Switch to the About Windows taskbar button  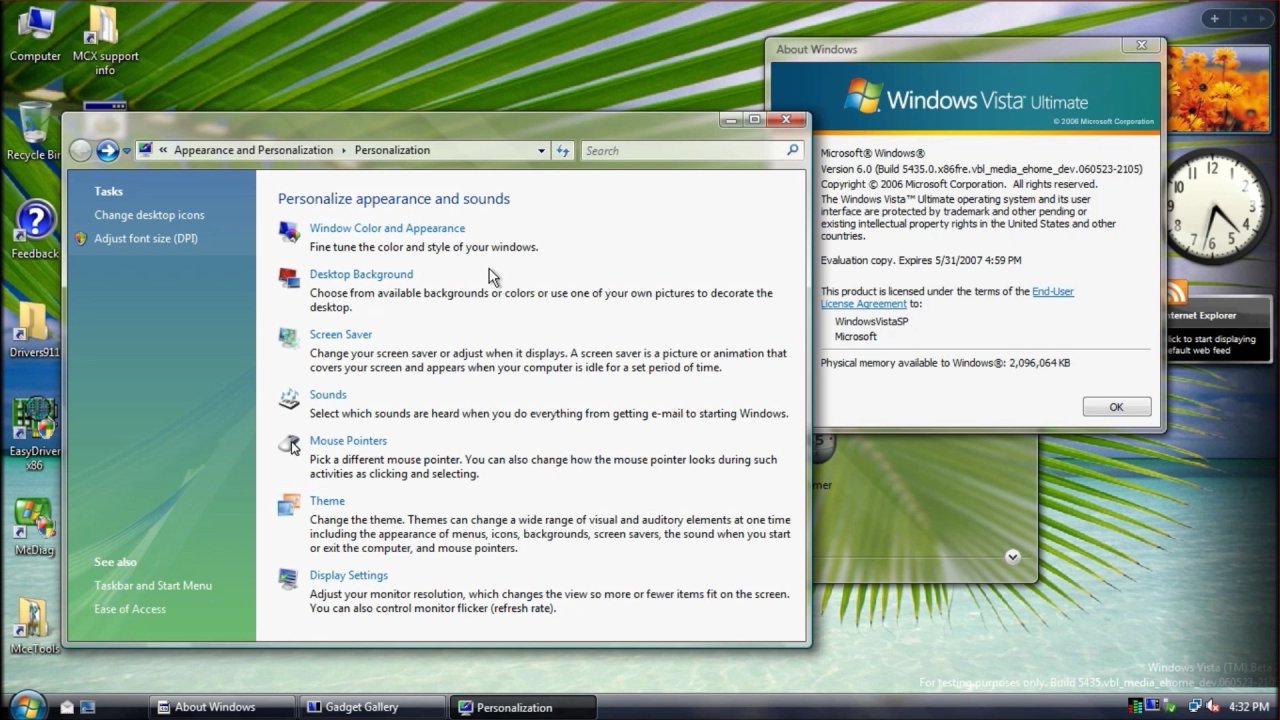[x=222, y=707]
